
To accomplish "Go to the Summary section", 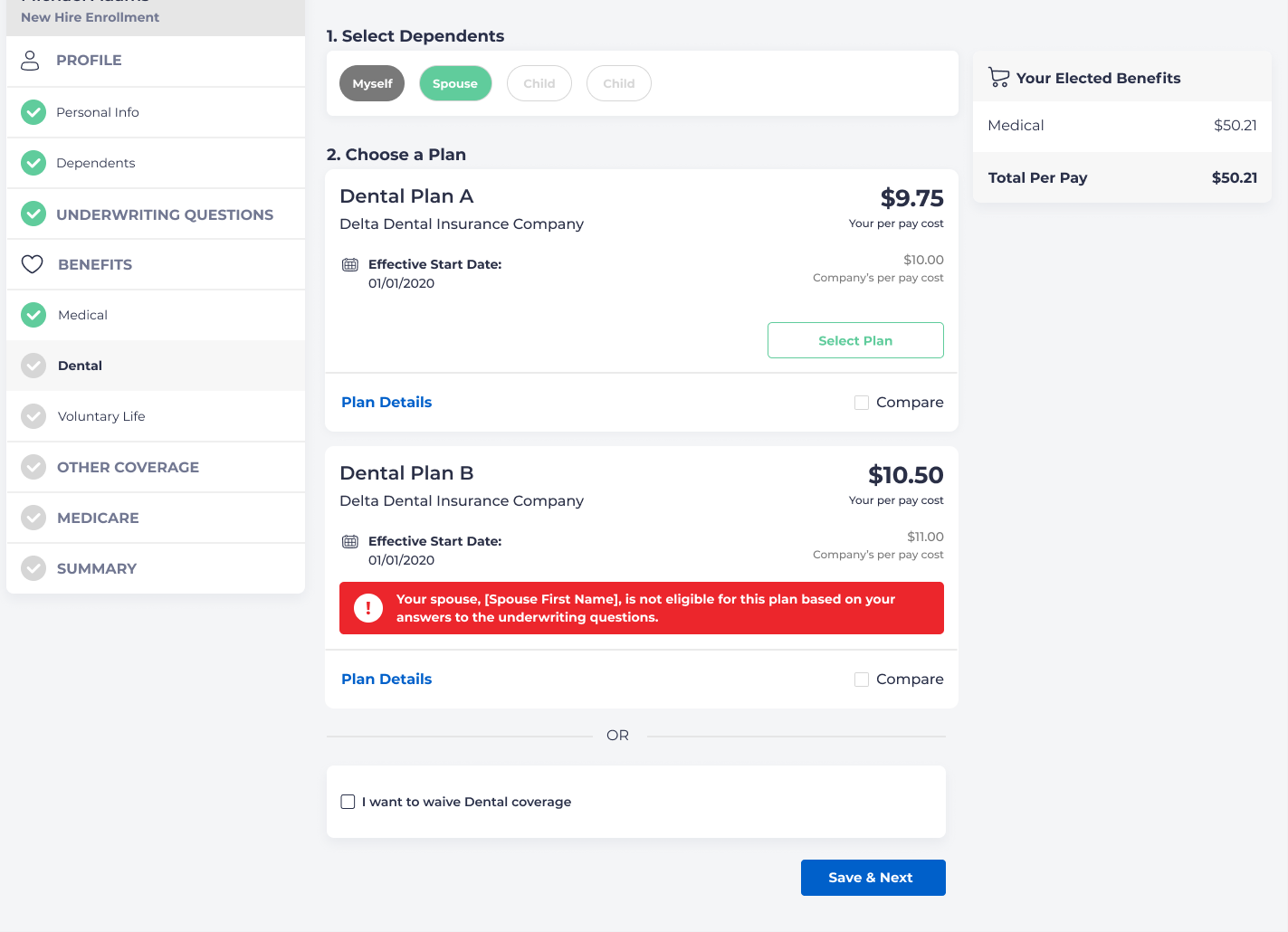I will tap(97, 568).
